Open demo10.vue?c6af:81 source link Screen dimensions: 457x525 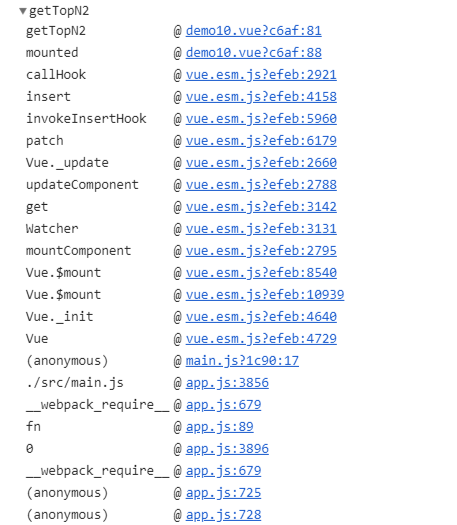coord(253,31)
